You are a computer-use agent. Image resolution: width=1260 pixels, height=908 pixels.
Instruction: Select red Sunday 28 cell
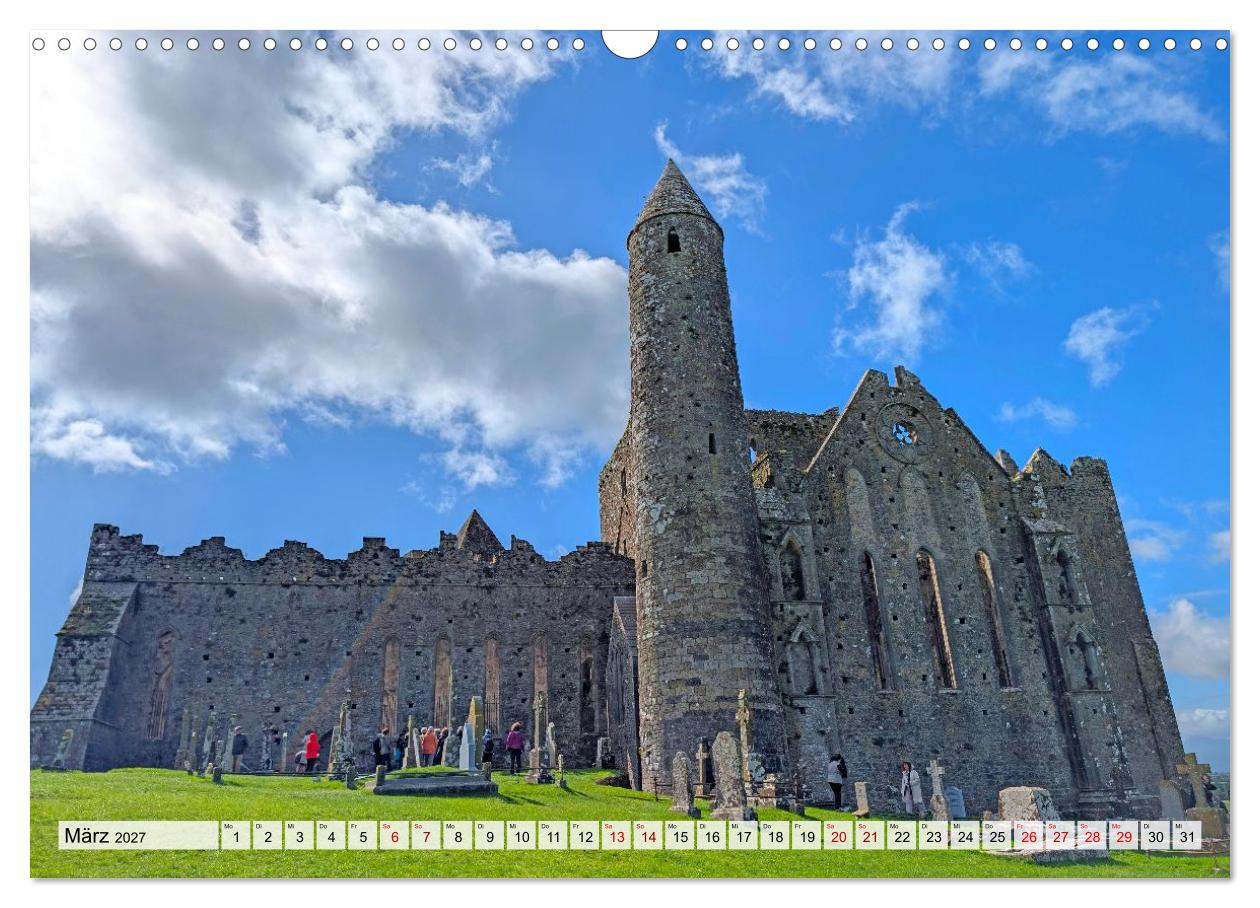[1092, 836]
